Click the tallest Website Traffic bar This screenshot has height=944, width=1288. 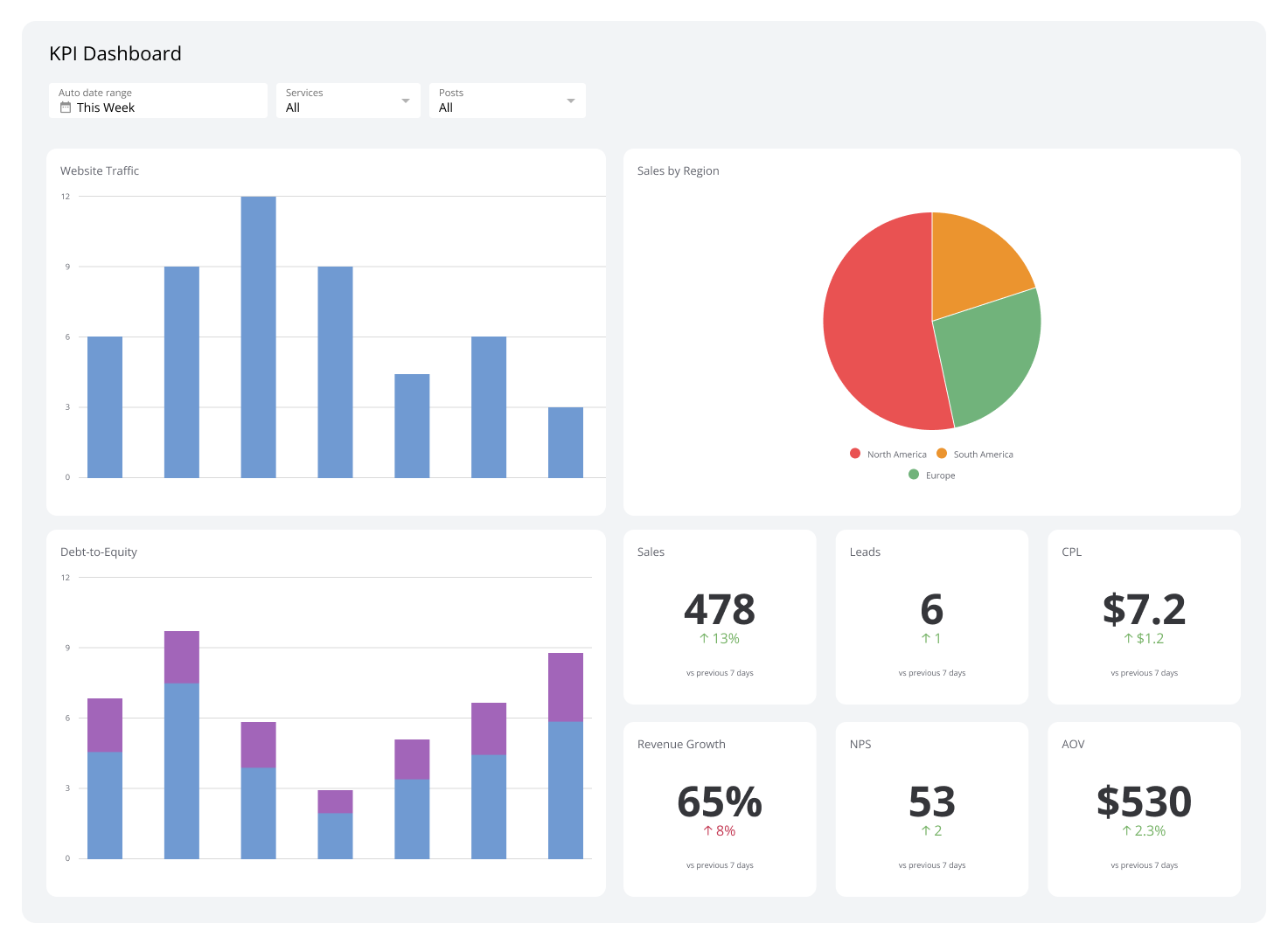click(258, 332)
